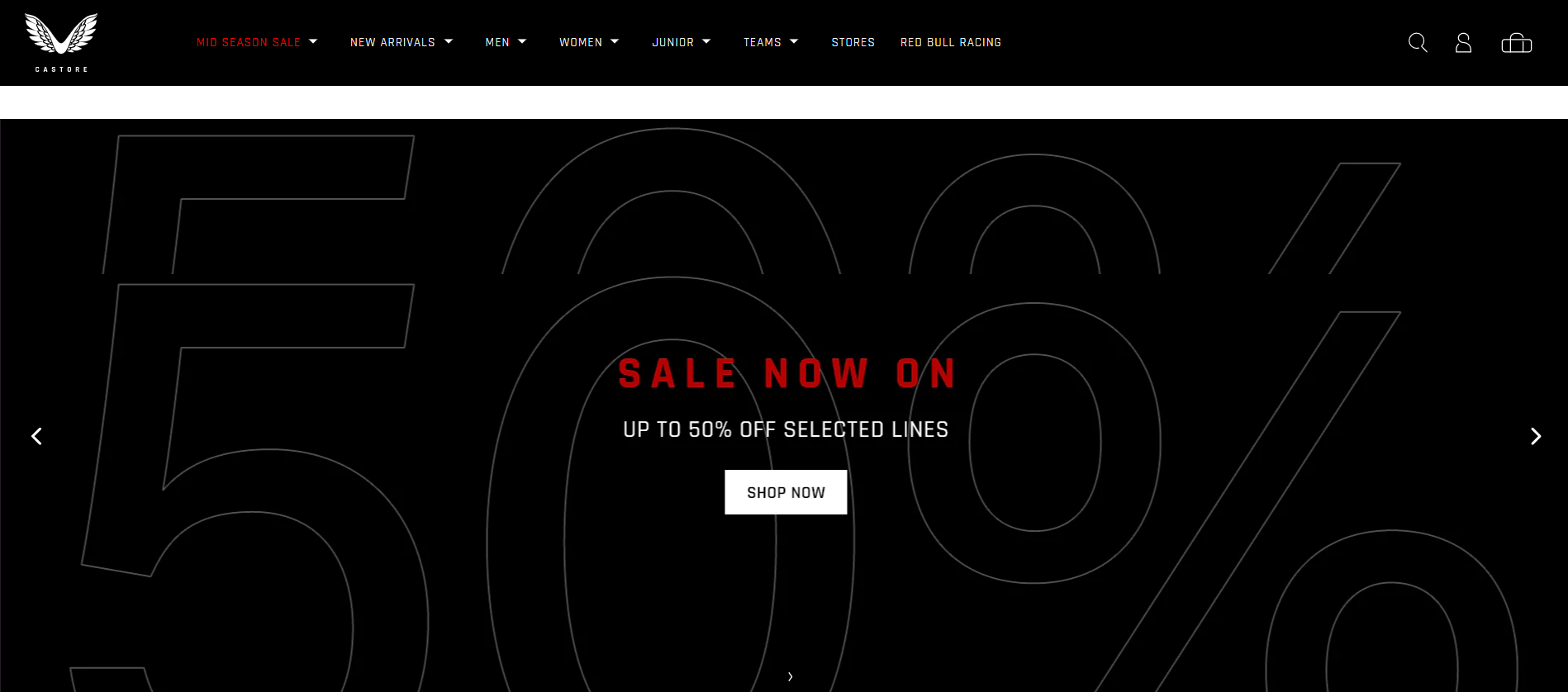
Task: Click the Sale Now On headline
Action: pyautogui.click(x=788, y=373)
